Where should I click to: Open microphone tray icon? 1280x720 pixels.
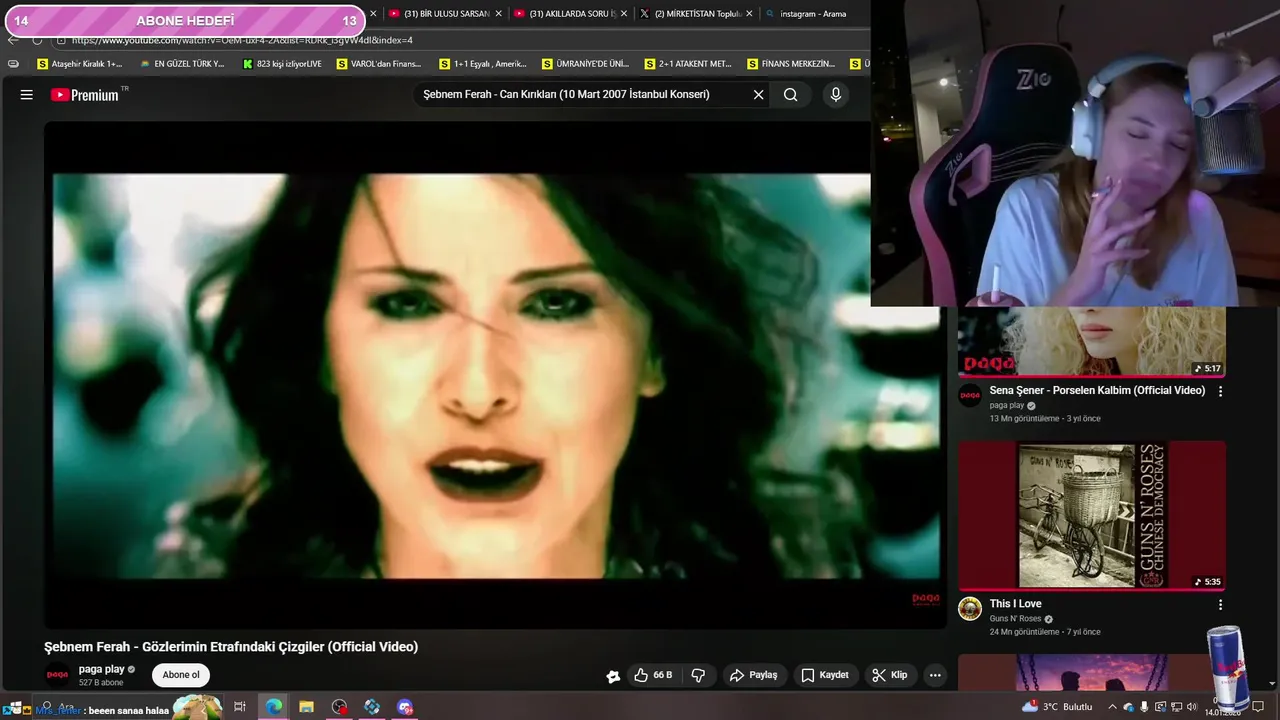(x=1144, y=707)
